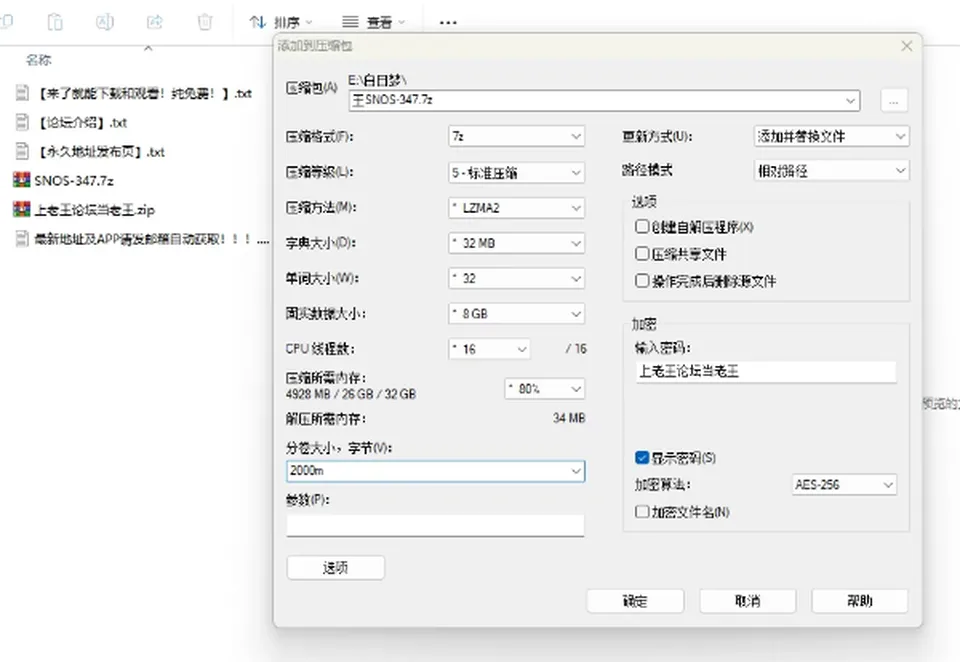
Task: Enable the 操作完成后删除源文件 checkbox
Action: click(642, 280)
